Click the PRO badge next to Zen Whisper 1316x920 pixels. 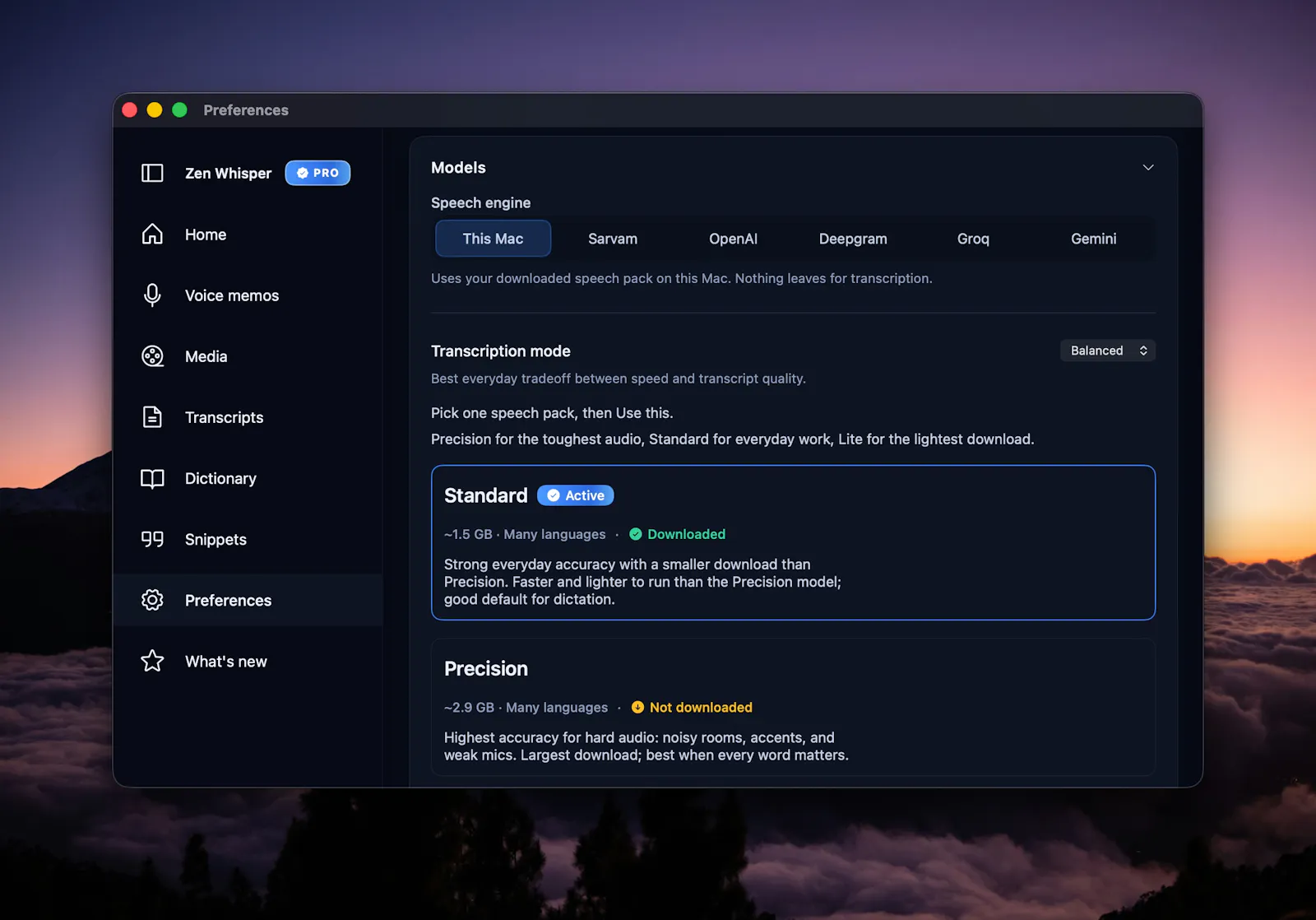click(317, 173)
